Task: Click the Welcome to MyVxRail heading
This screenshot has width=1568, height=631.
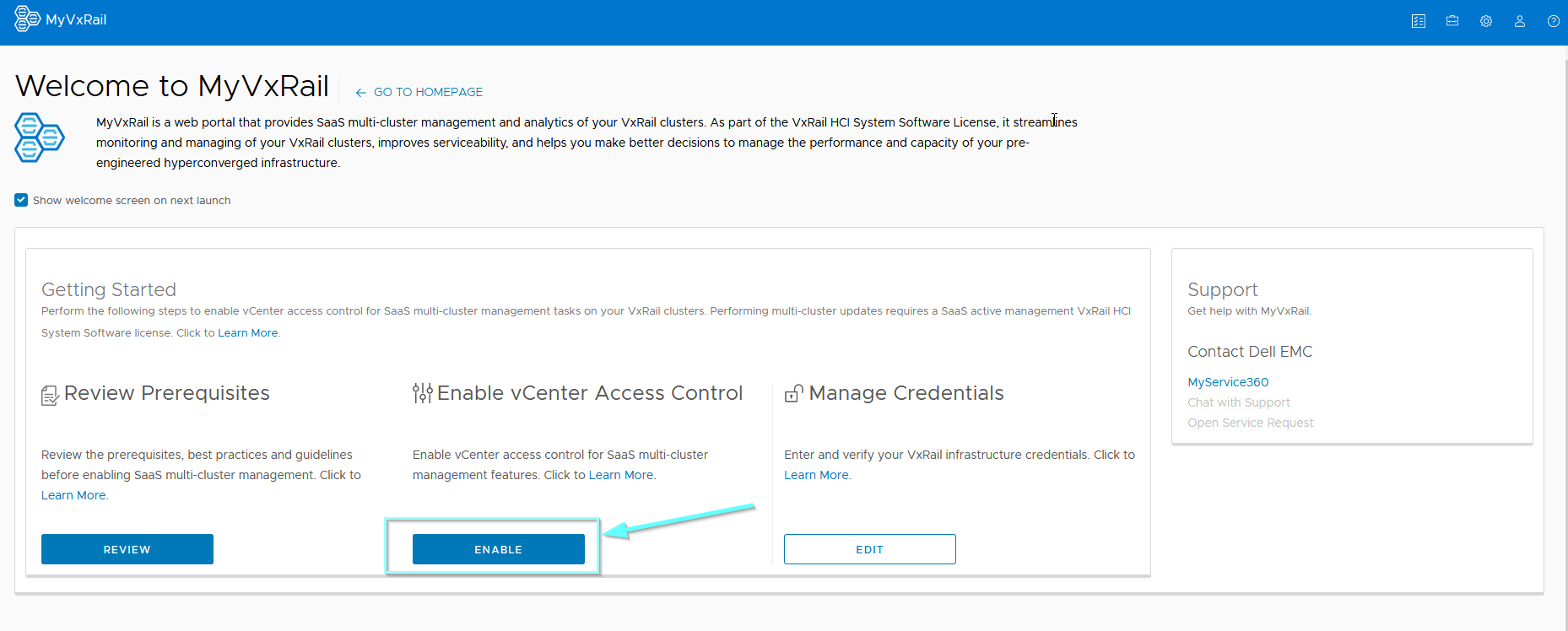Action: [x=172, y=86]
